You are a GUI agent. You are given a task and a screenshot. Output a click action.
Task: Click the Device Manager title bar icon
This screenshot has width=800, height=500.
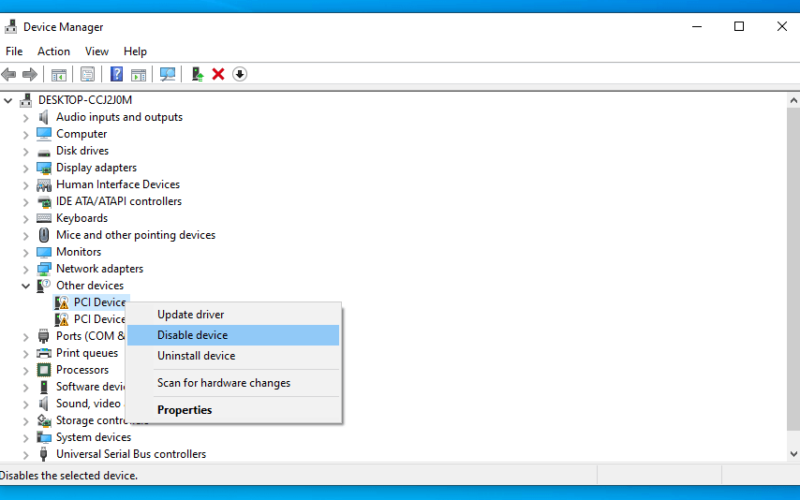click(10, 27)
